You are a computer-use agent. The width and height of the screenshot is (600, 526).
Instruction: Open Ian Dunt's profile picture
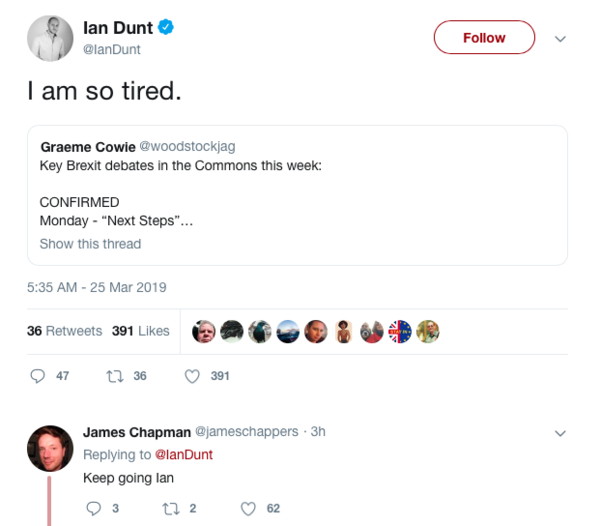pyautogui.click(x=49, y=38)
